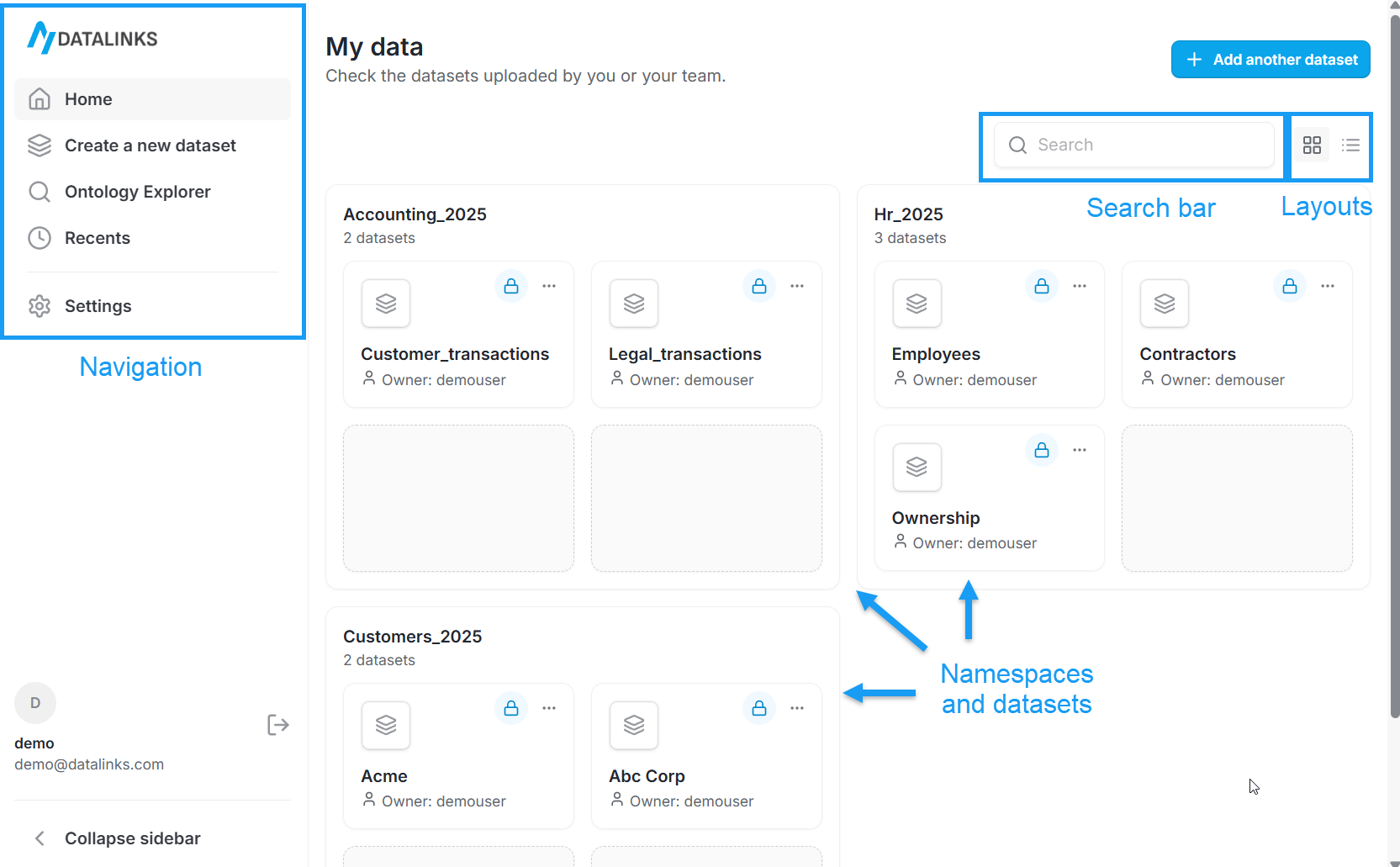The height and width of the screenshot is (867, 1400).
Task: Toggle the lock on the Employees dataset
Action: (x=1041, y=286)
